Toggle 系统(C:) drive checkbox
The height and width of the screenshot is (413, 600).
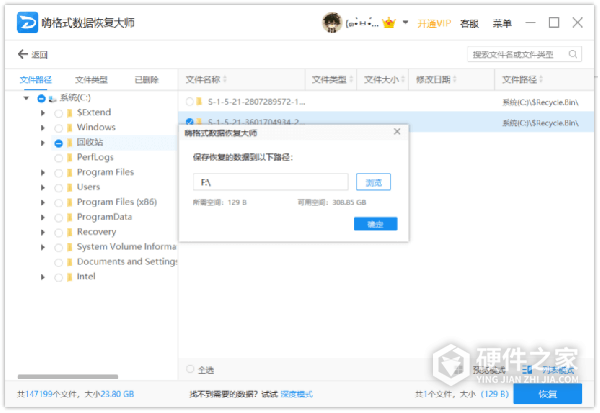tap(41, 98)
